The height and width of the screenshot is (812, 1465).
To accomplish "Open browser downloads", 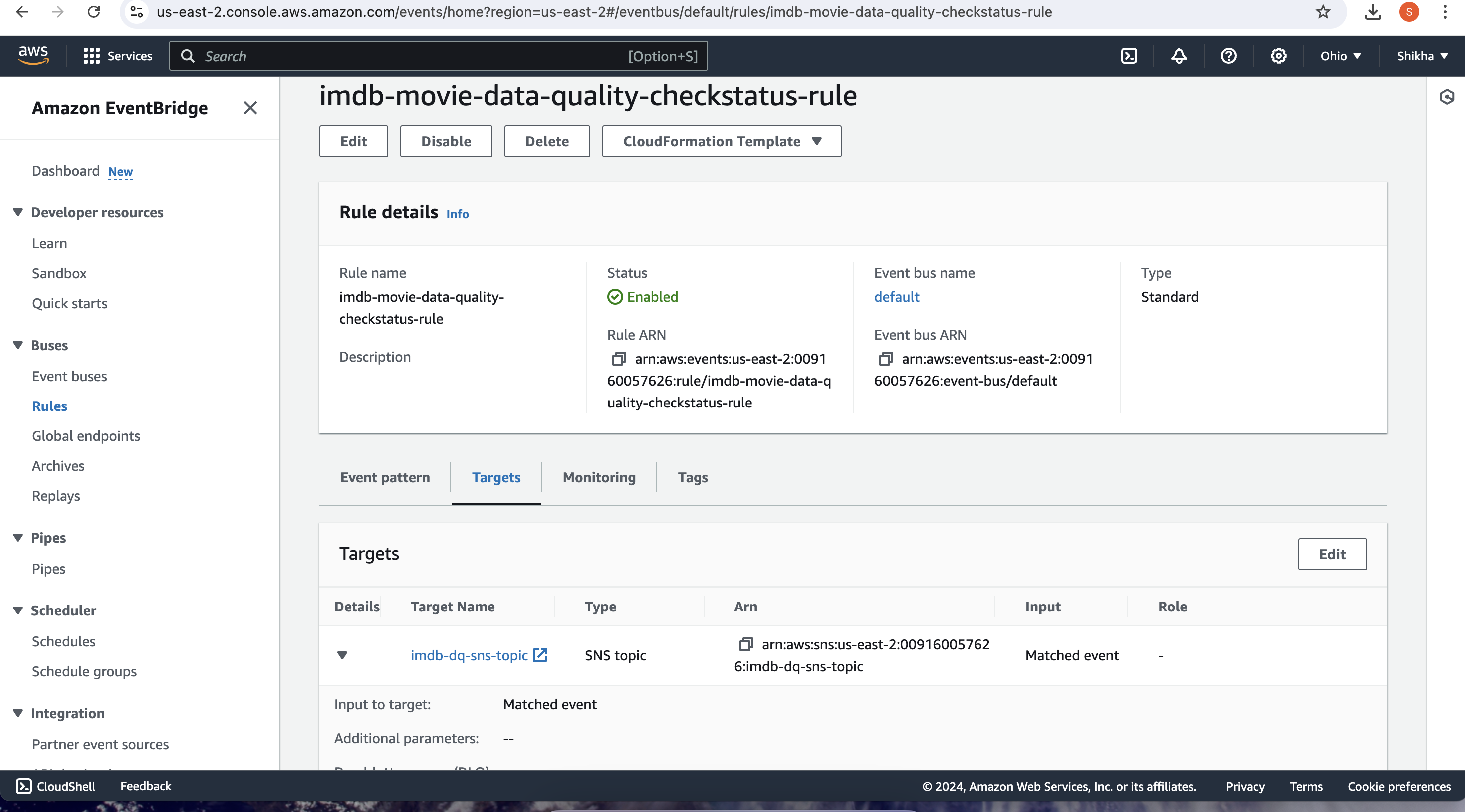I will click(1373, 12).
